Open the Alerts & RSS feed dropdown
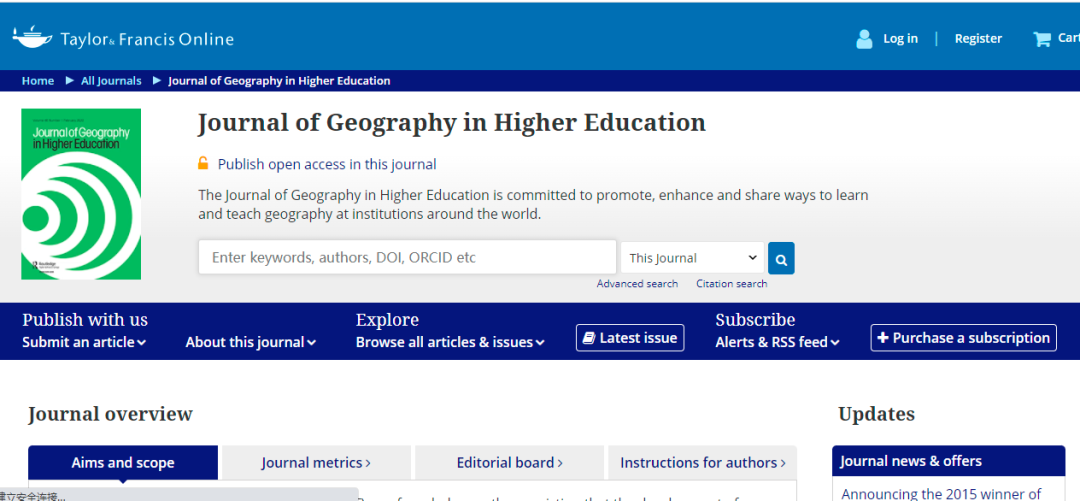 777,342
